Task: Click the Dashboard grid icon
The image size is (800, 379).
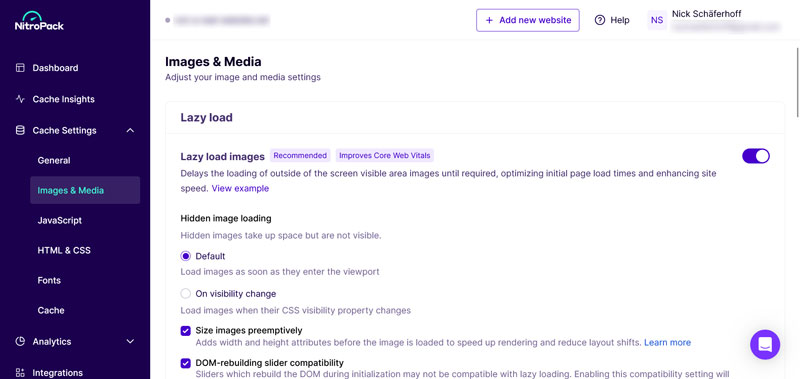Action: point(20,68)
